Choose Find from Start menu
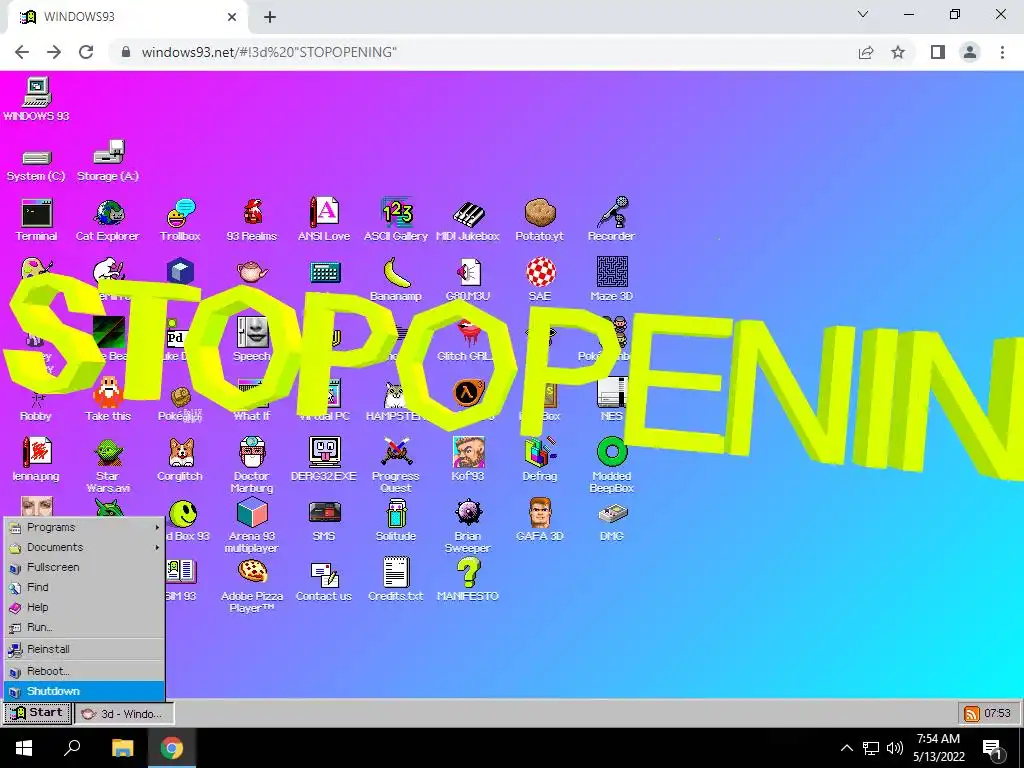This screenshot has width=1024, height=768. [x=84, y=587]
